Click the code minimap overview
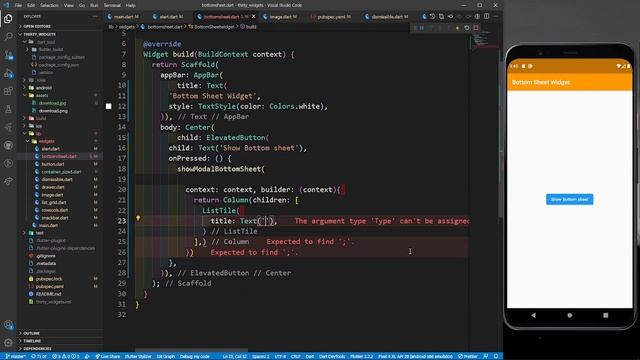Viewport: 640px width, 360px height. click(x=484, y=41)
